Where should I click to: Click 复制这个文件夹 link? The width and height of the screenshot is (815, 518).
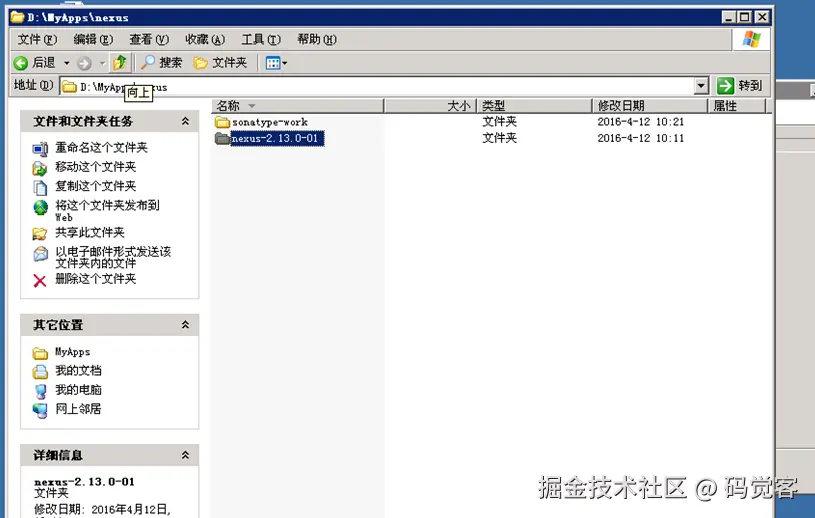tap(96, 186)
